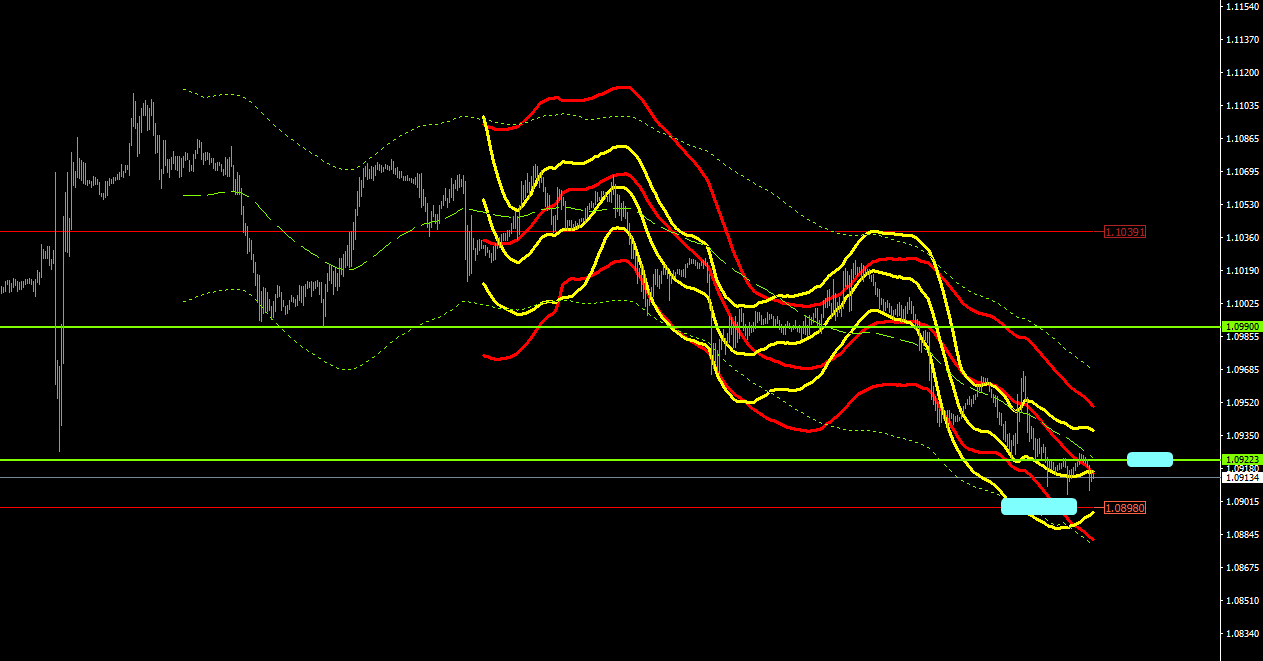
Task: Click the 1.08340 value on the price scale
Action: pyautogui.click(x=1242, y=634)
